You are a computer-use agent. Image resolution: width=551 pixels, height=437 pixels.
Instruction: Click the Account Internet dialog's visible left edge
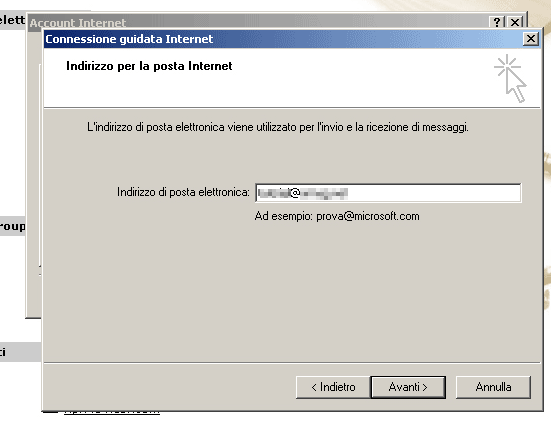point(34,176)
